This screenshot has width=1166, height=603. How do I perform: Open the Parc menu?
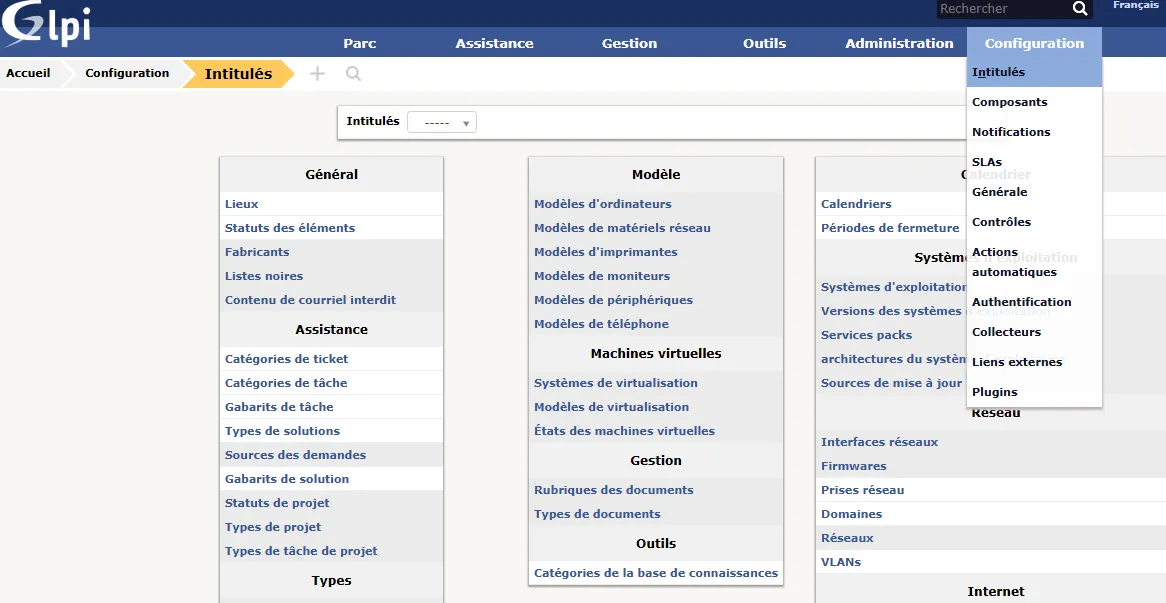359,43
